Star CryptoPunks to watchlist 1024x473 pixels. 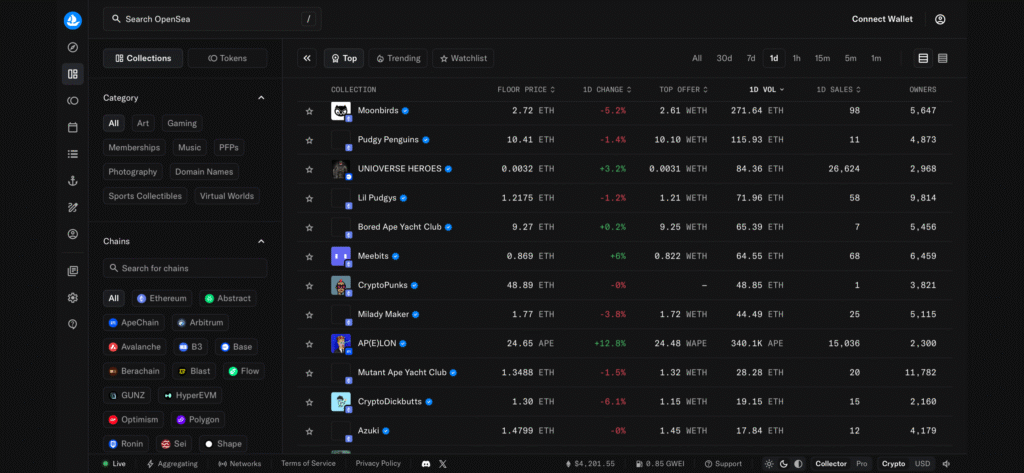(x=310, y=285)
